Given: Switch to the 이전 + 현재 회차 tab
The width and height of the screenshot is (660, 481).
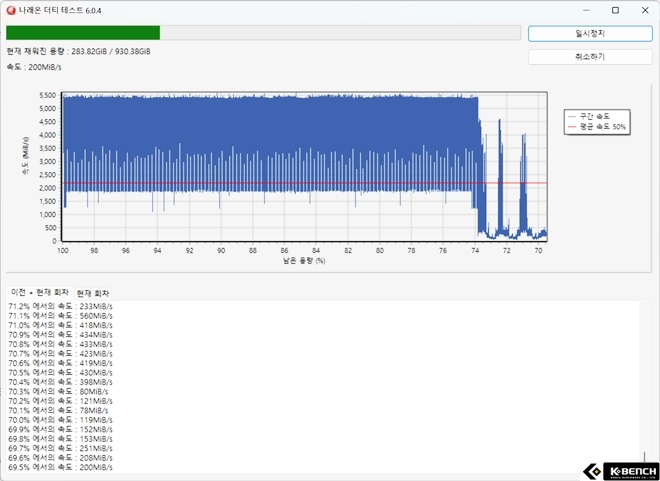Looking at the screenshot, I should tap(40, 291).
